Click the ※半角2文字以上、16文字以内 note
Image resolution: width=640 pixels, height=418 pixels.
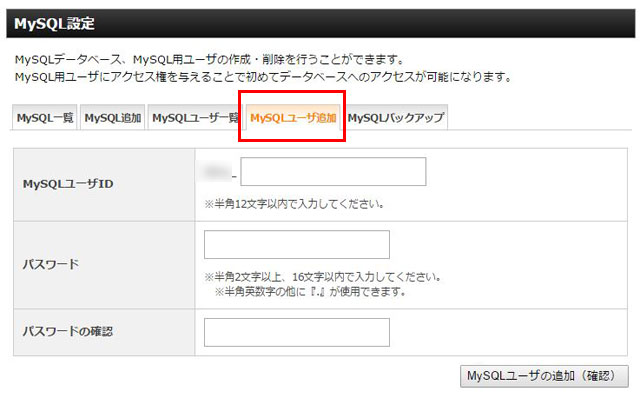pos(323,277)
